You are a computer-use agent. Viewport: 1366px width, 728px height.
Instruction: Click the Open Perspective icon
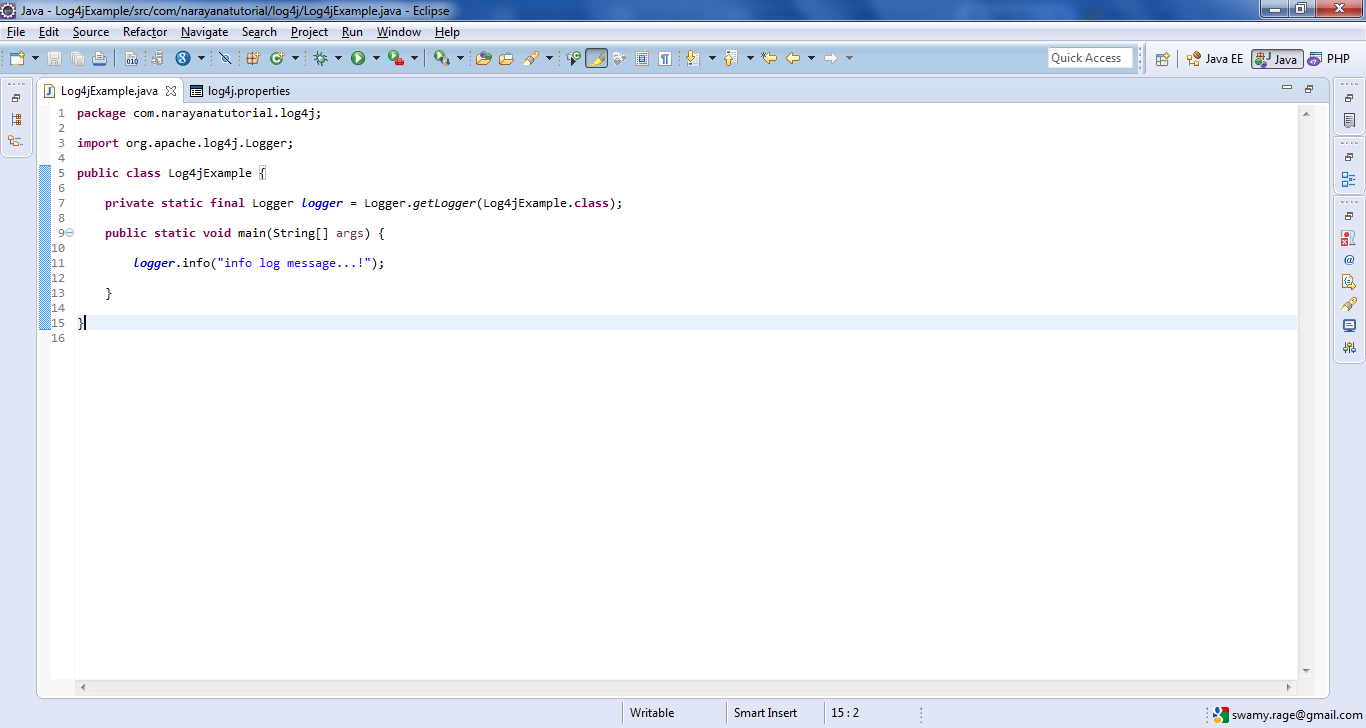pos(1162,59)
